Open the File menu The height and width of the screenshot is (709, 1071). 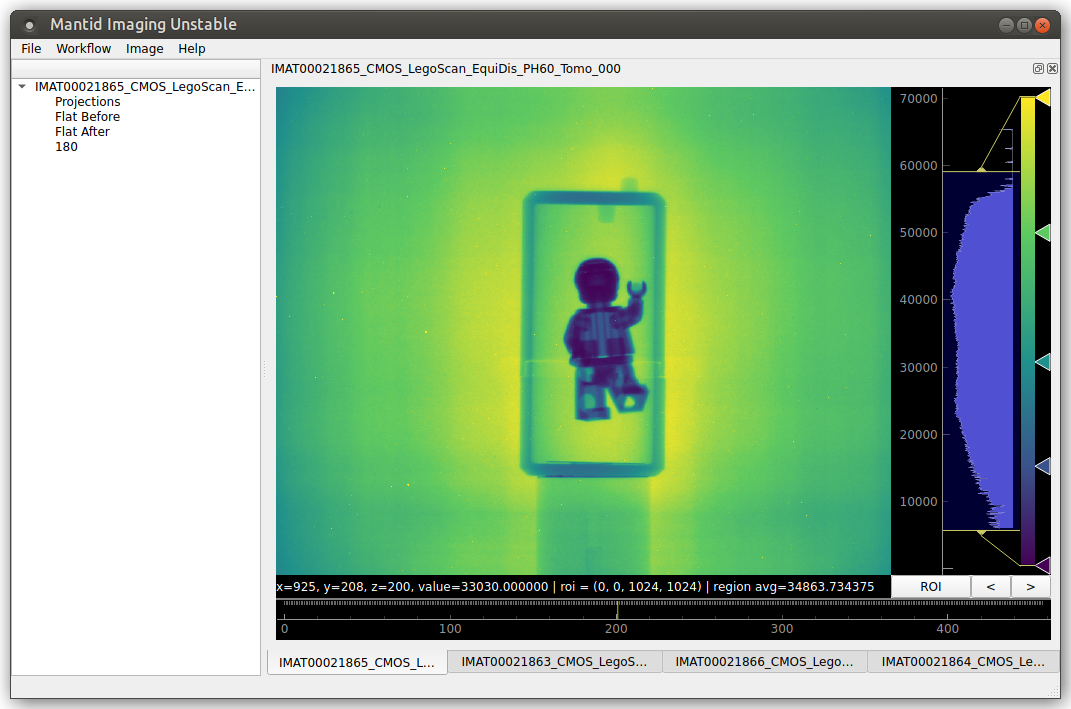coord(31,48)
